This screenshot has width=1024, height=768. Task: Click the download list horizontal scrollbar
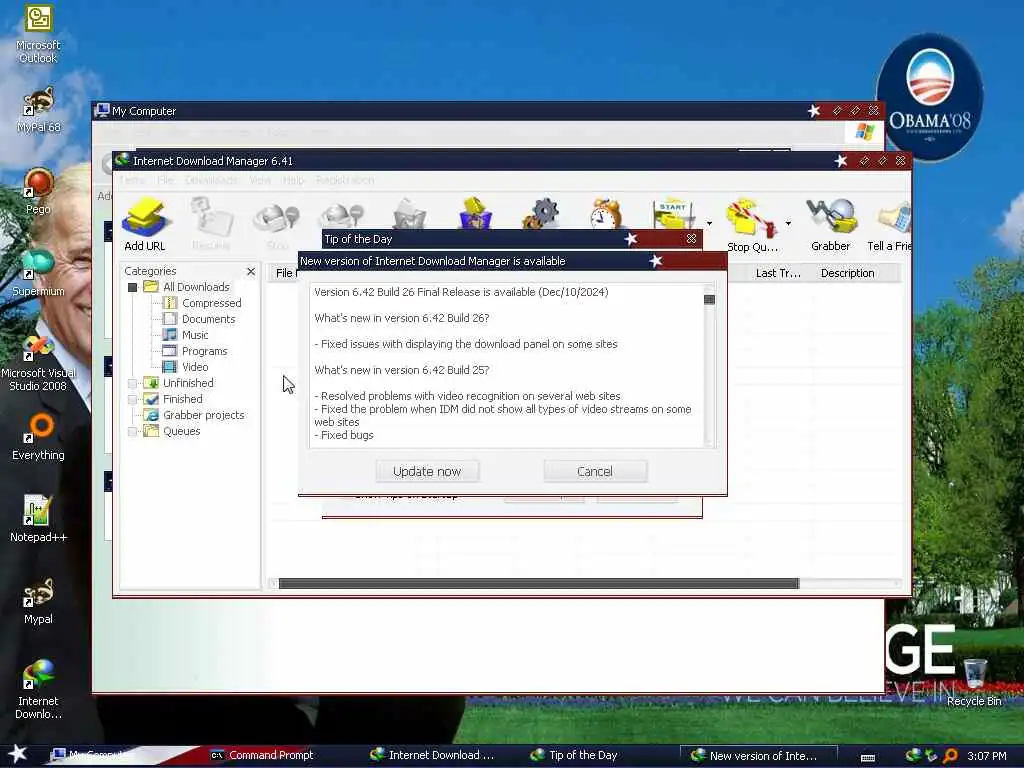(x=539, y=583)
